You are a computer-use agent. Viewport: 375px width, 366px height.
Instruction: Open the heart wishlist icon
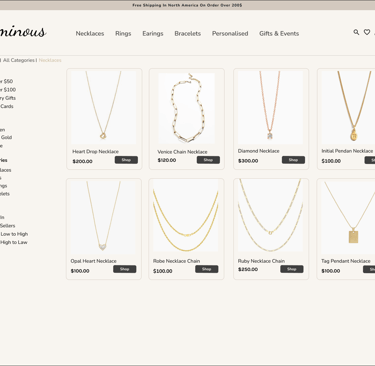367,32
